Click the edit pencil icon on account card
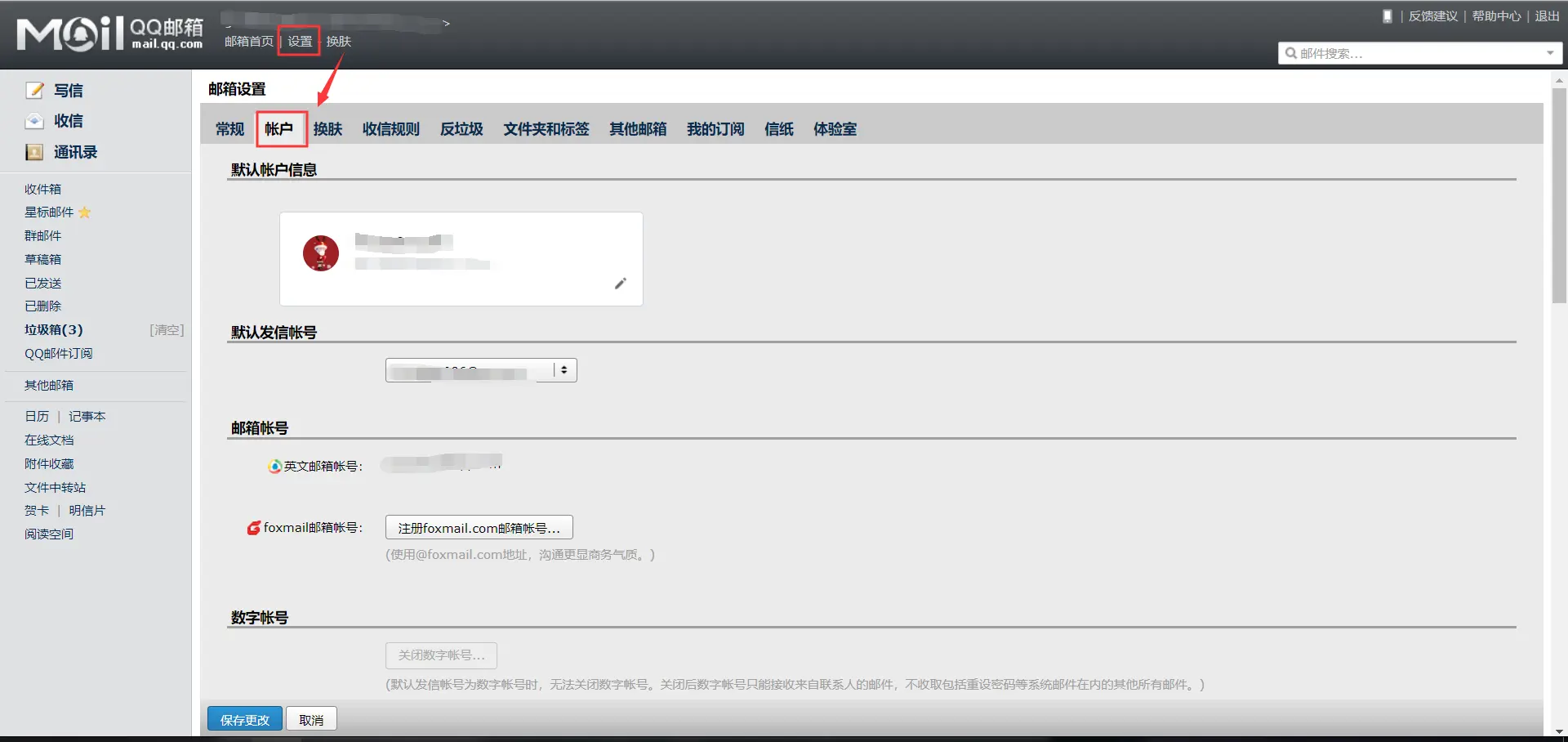This screenshot has width=1568, height=742. 621,284
